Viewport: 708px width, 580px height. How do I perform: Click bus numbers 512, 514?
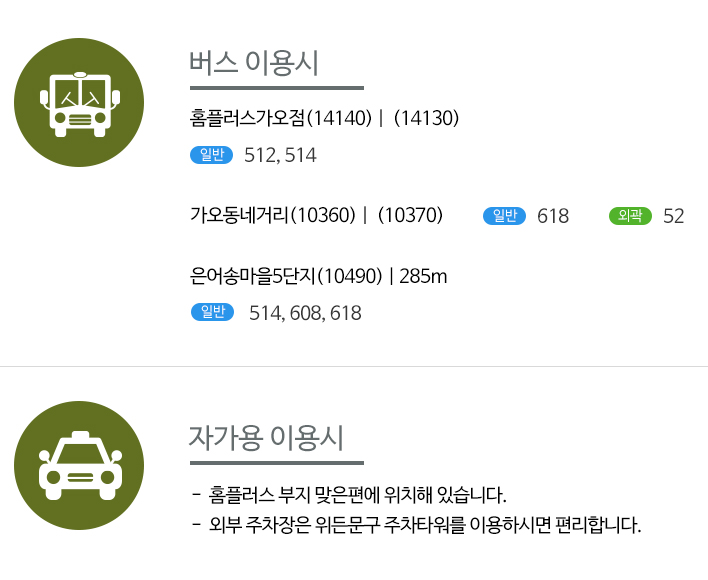[x=280, y=155]
